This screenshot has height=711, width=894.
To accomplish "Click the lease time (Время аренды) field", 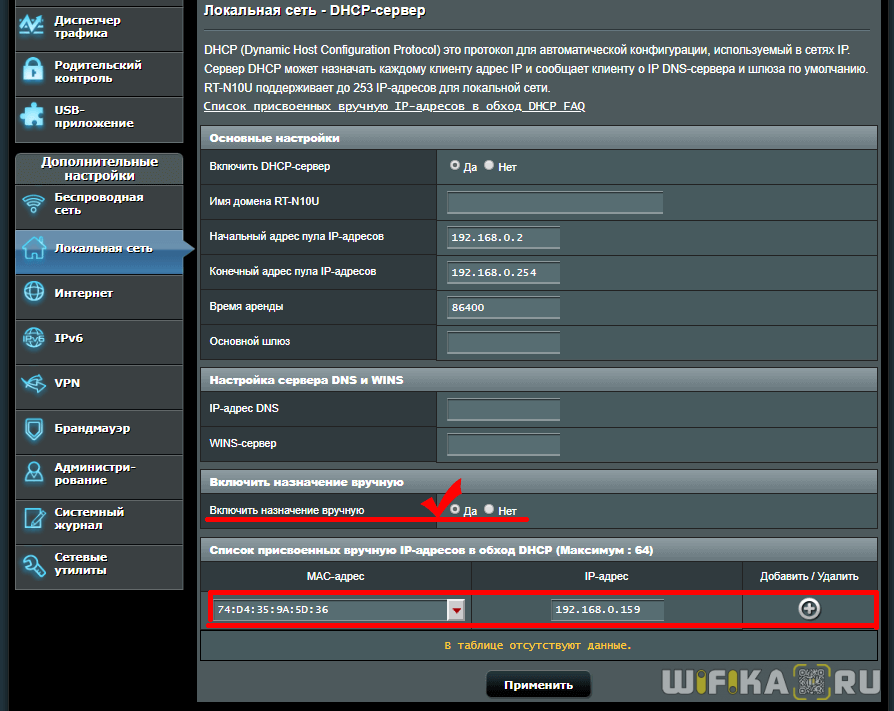I will (x=503, y=307).
